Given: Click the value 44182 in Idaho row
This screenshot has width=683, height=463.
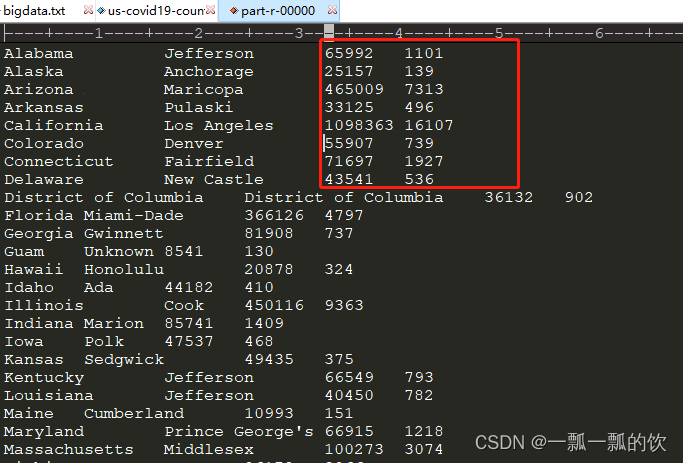Looking at the screenshot, I should (x=189, y=287).
